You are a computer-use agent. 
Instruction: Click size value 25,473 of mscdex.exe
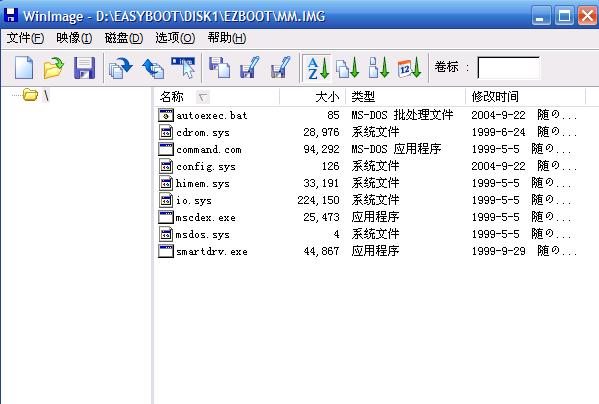click(321, 217)
